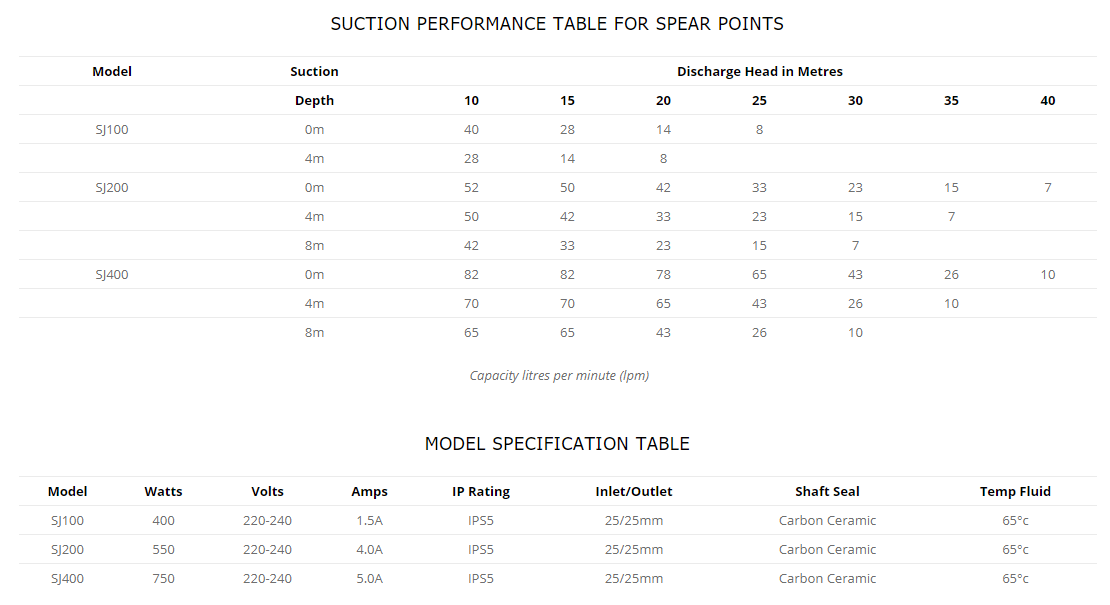
Task: Click the Suction Performance Table heading
Action: pyautogui.click(x=557, y=23)
